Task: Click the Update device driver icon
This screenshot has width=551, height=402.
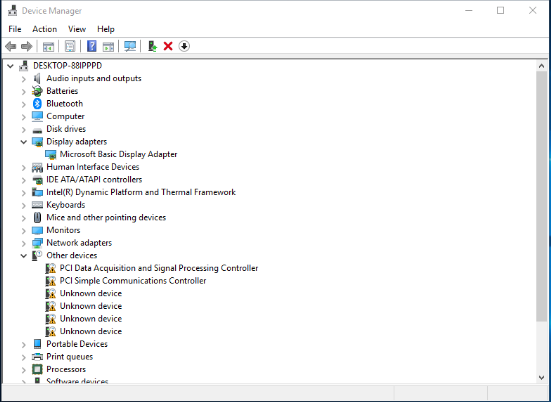Action: click(x=152, y=46)
